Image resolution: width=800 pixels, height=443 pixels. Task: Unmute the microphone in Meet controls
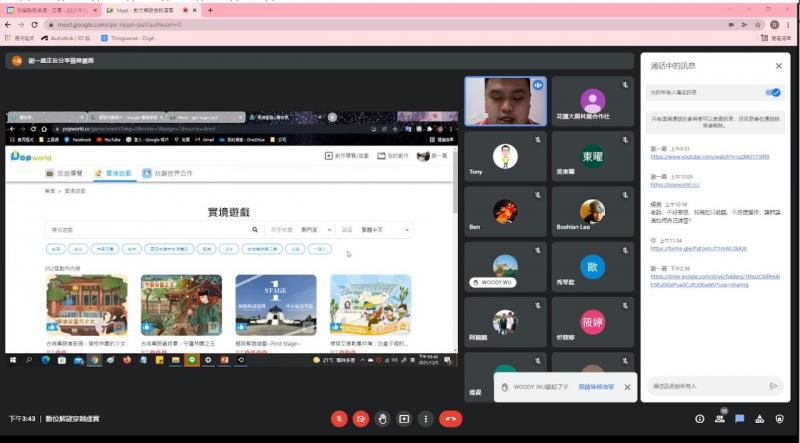point(339,419)
